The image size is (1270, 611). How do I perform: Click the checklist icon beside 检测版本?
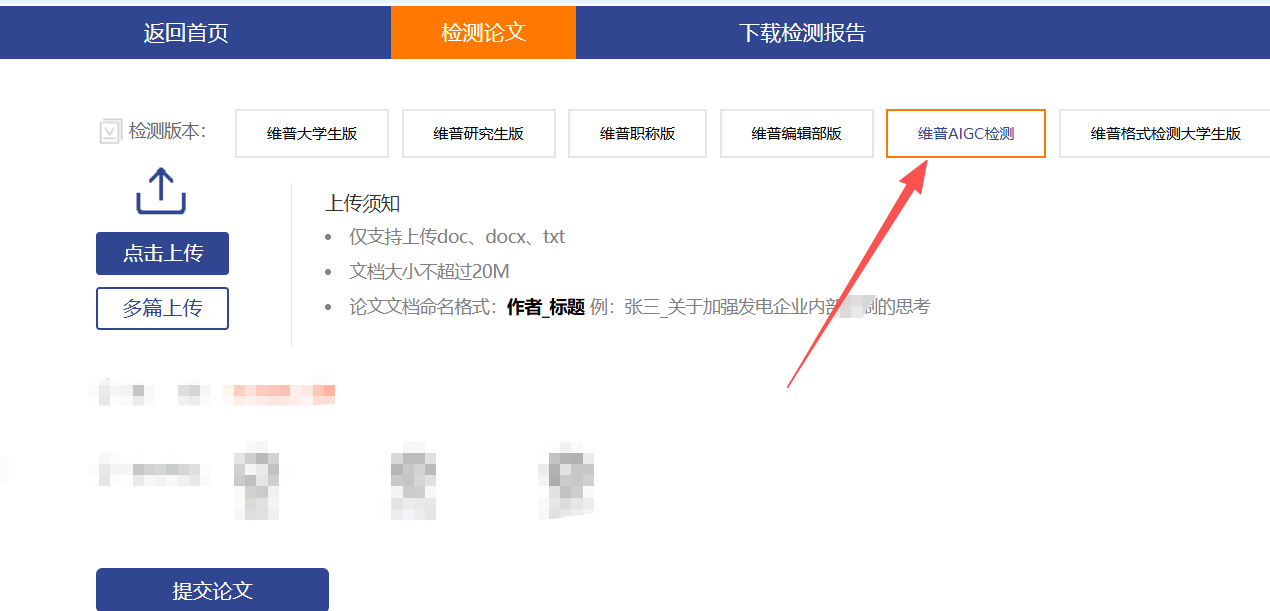(x=110, y=132)
